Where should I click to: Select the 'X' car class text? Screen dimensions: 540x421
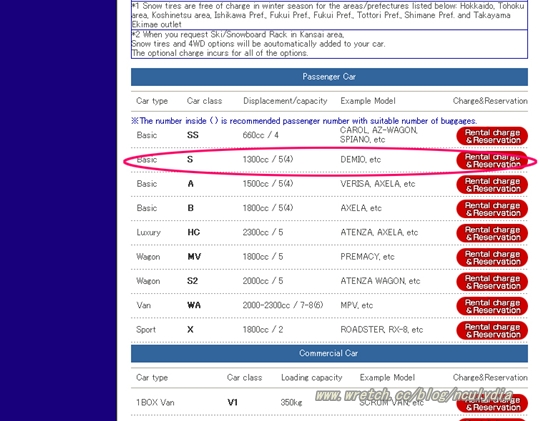190,329
